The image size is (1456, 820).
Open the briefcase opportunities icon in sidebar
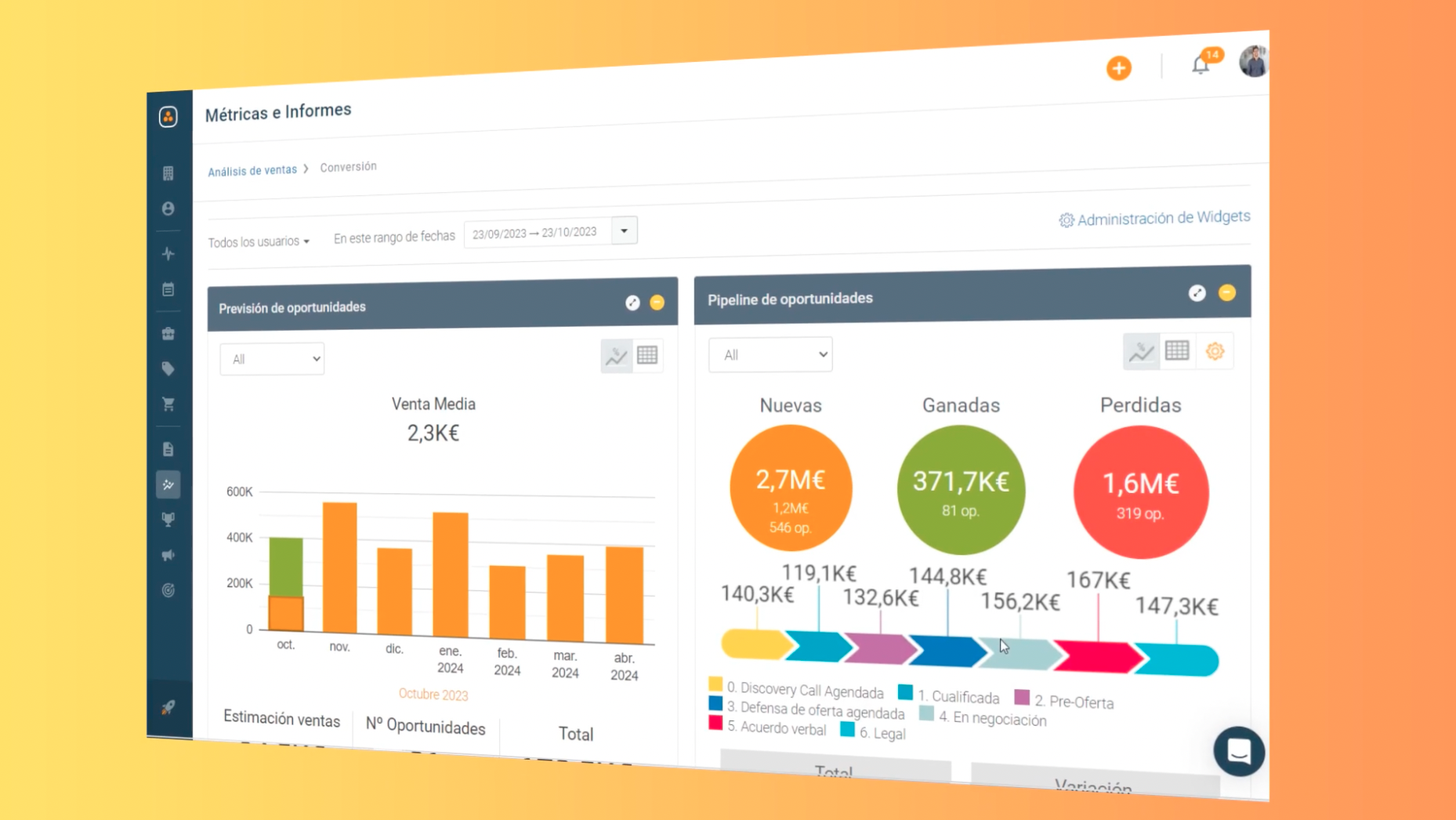point(168,334)
